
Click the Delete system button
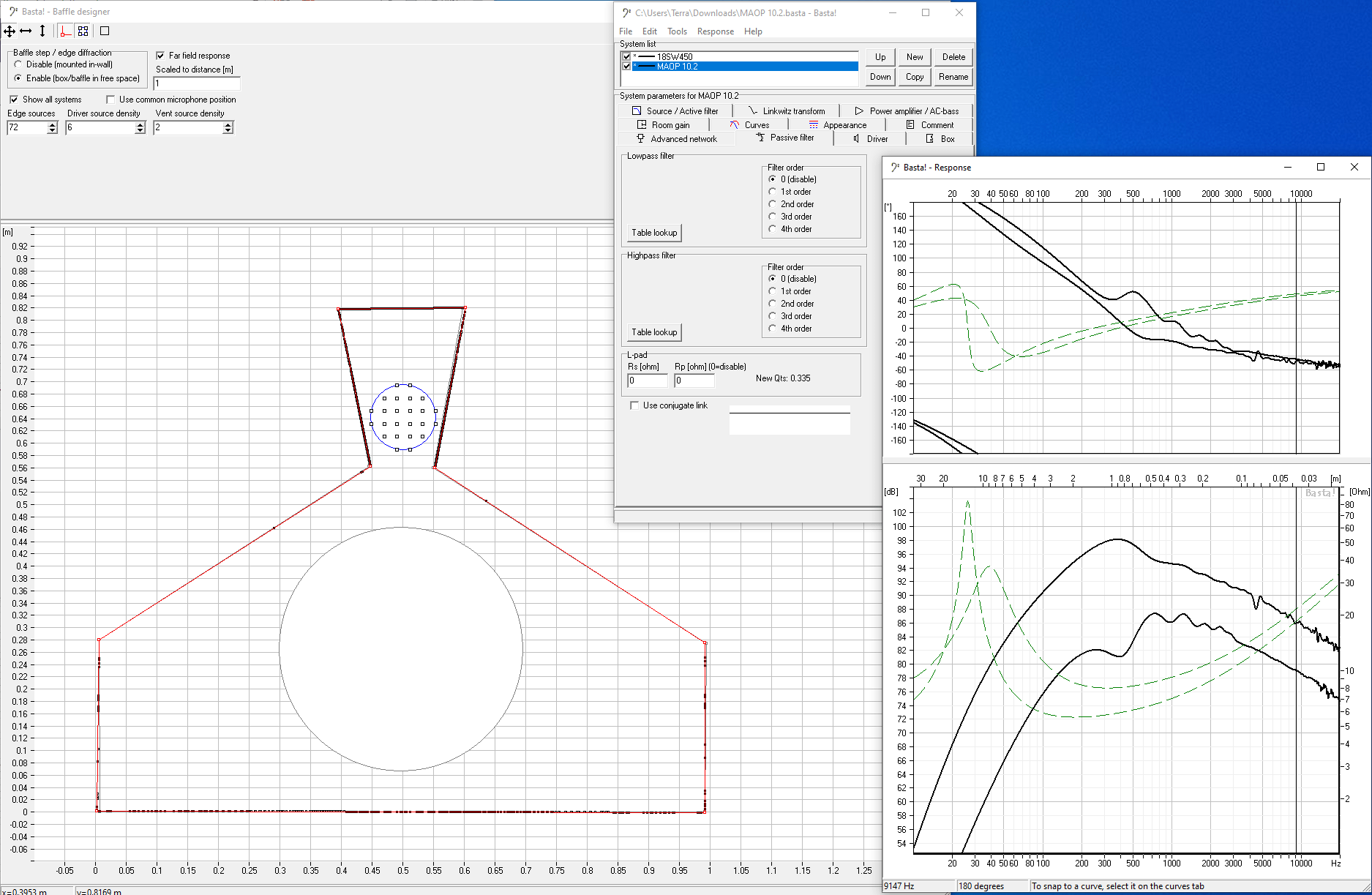[x=953, y=57]
